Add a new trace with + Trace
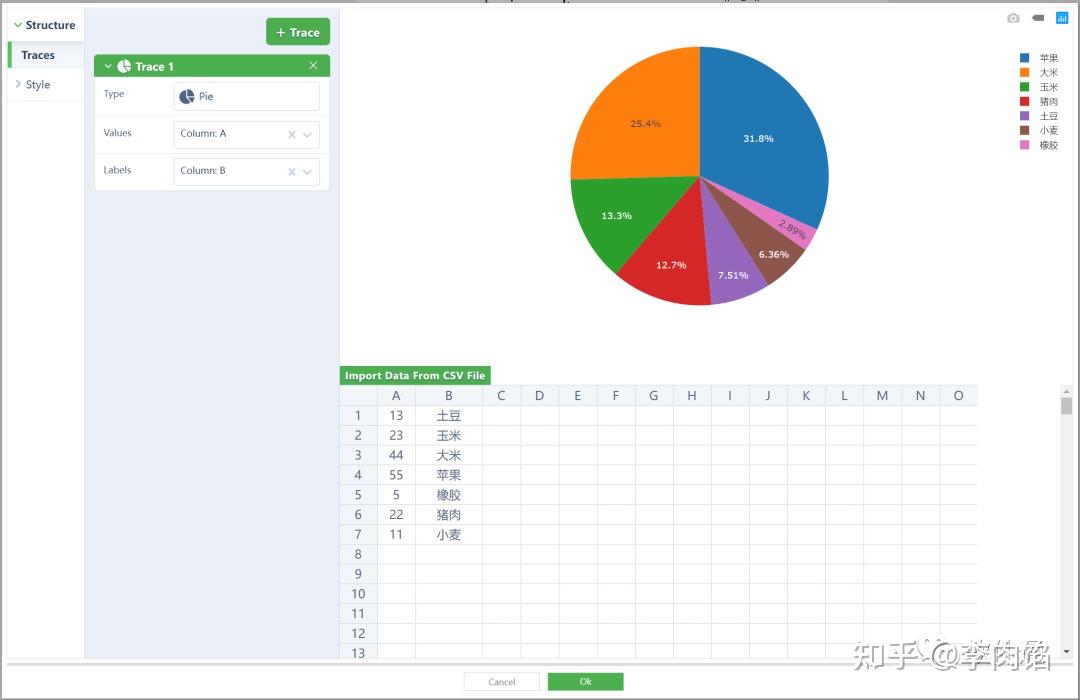Viewport: 1080px width, 700px height. (x=298, y=32)
